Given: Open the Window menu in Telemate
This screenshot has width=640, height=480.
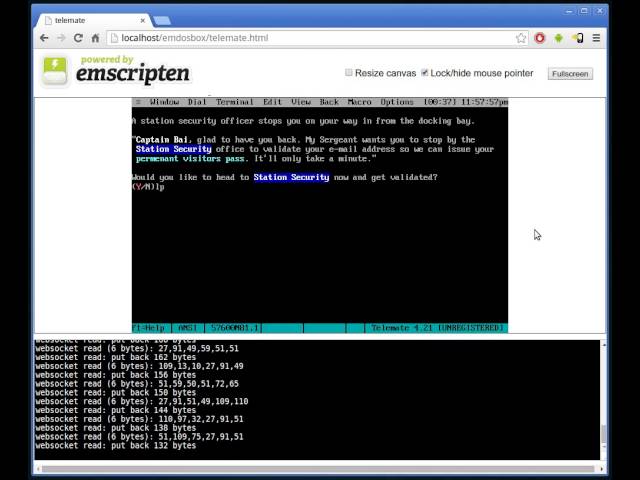Looking at the screenshot, I should pos(164,102).
